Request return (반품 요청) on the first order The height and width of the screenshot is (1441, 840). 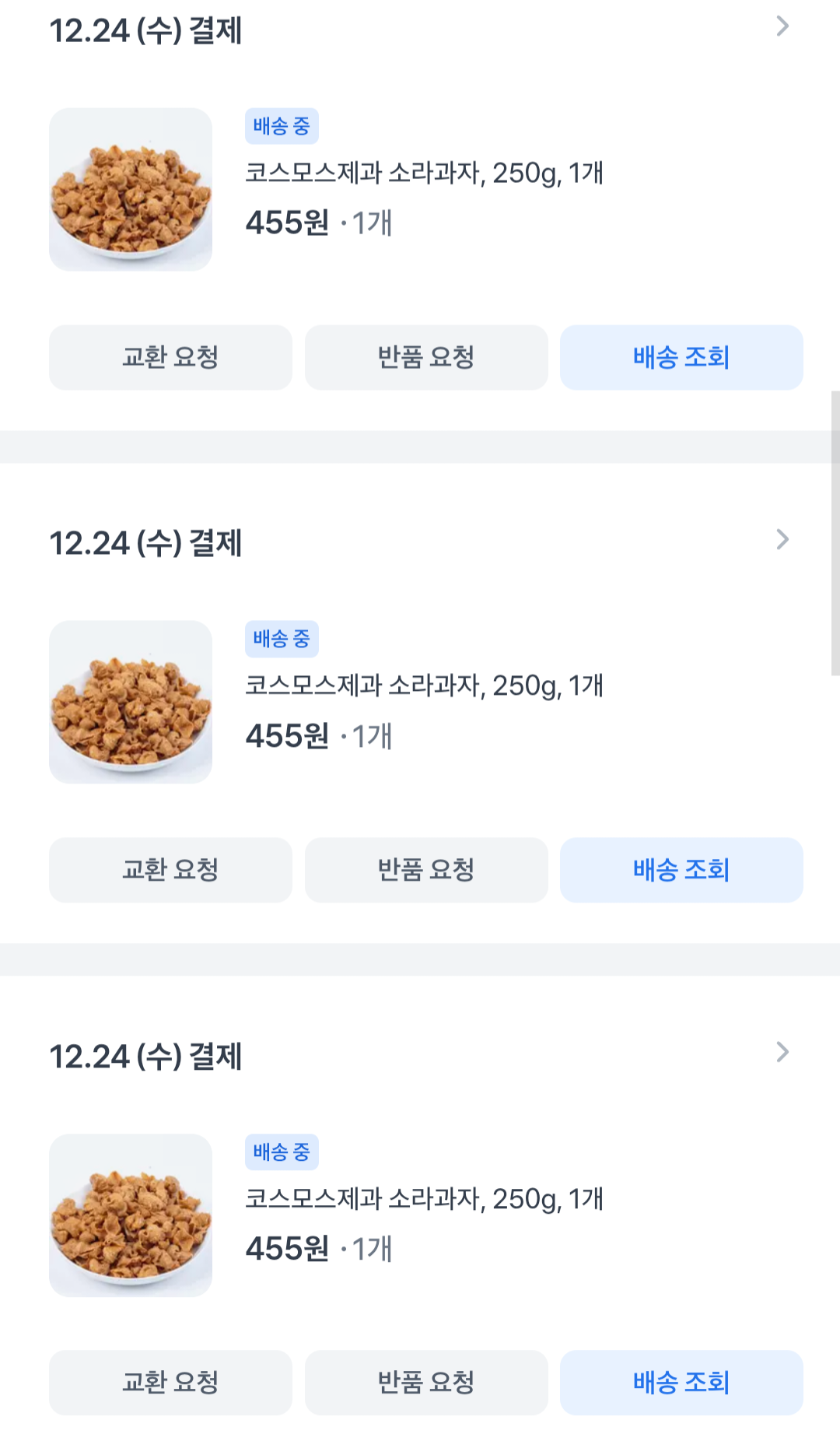(426, 357)
